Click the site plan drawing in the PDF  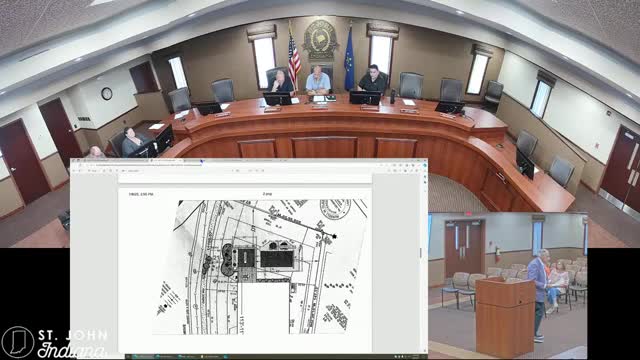point(260,267)
